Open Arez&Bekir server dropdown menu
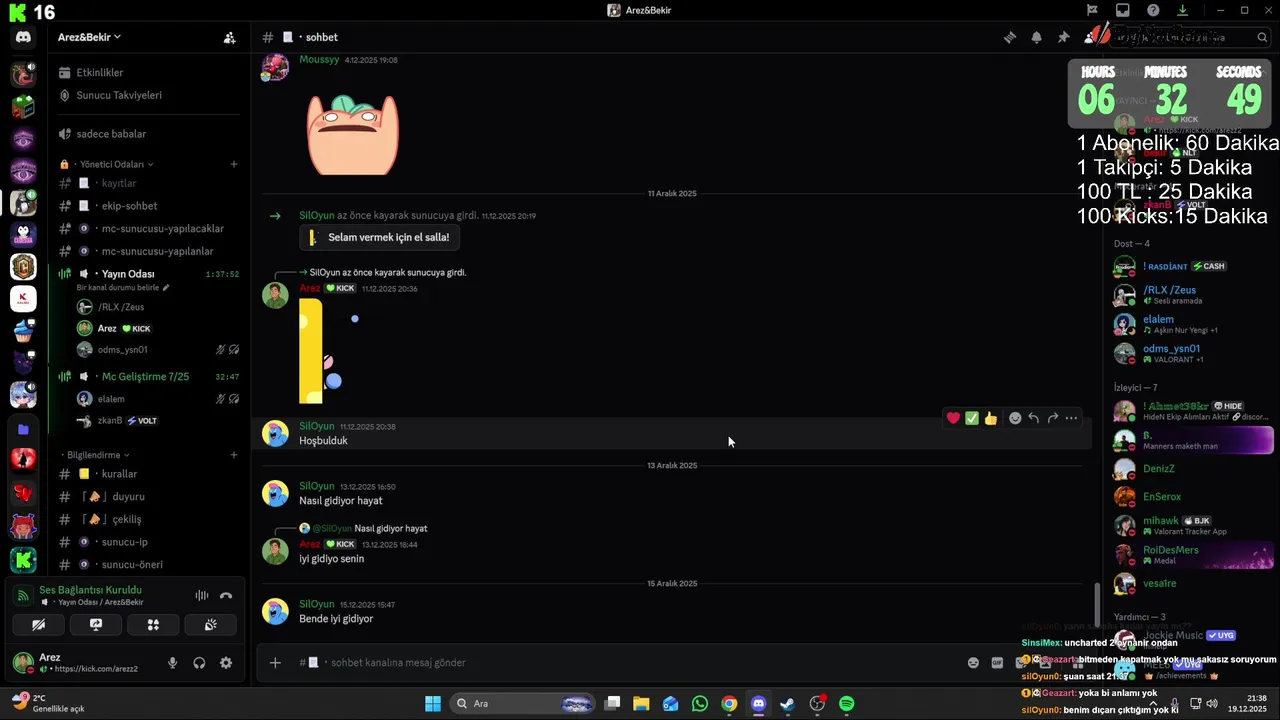 (x=89, y=37)
